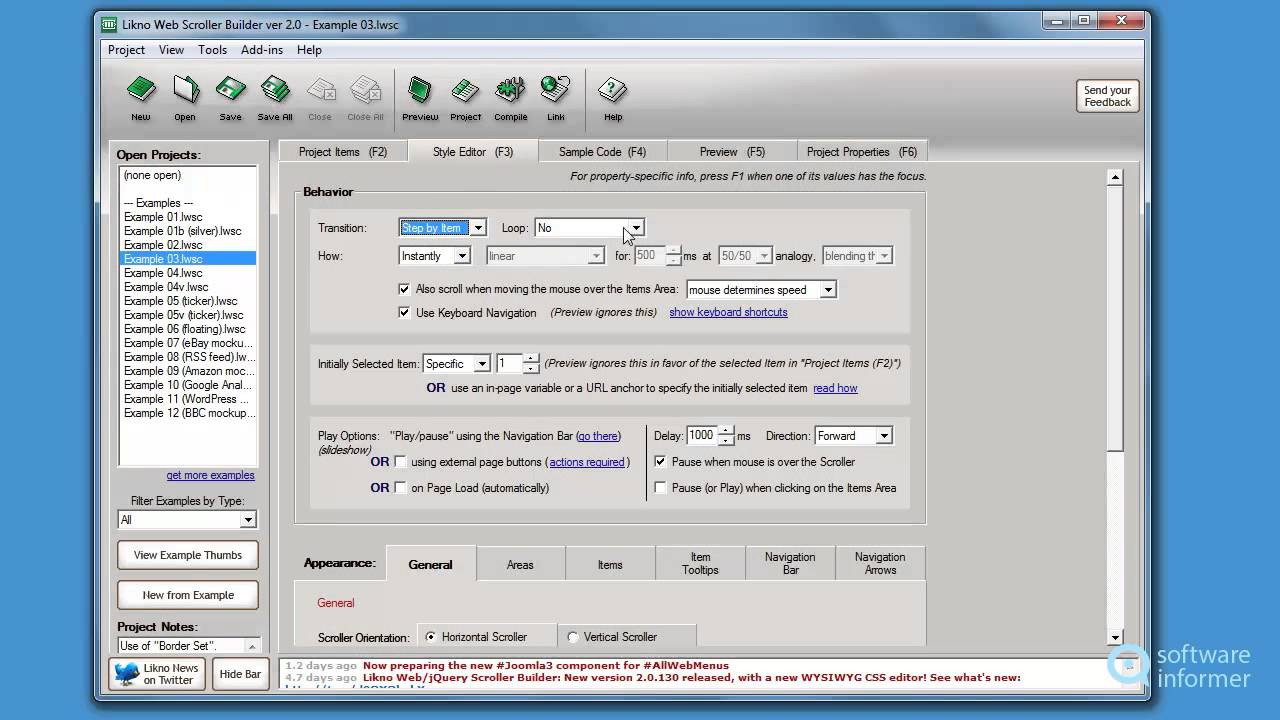Select Example 07 (eBay mockup) in list
The width and height of the screenshot is (1280, 720).
[188, 343]
